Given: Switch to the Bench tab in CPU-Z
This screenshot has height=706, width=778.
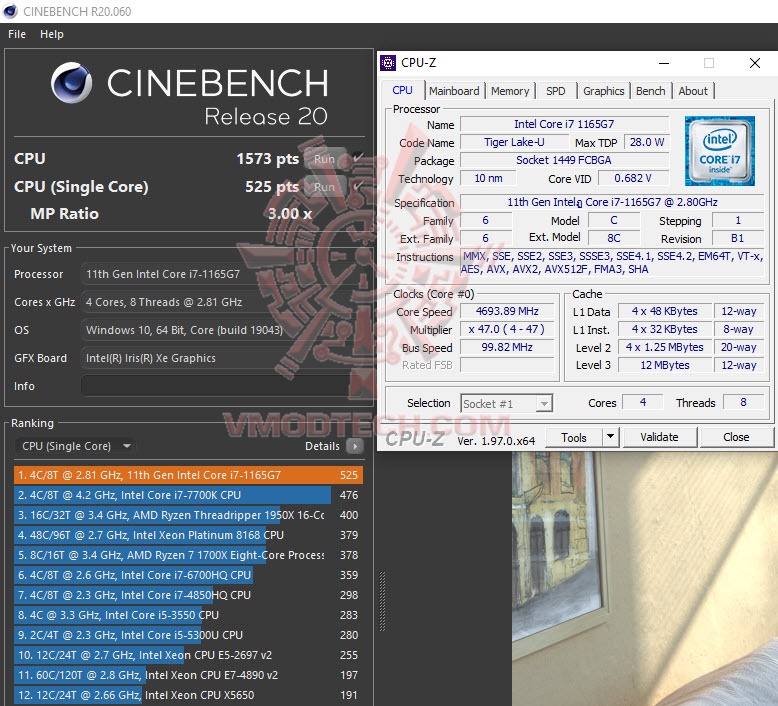Looking at the screenshot, I should [650, 91].
